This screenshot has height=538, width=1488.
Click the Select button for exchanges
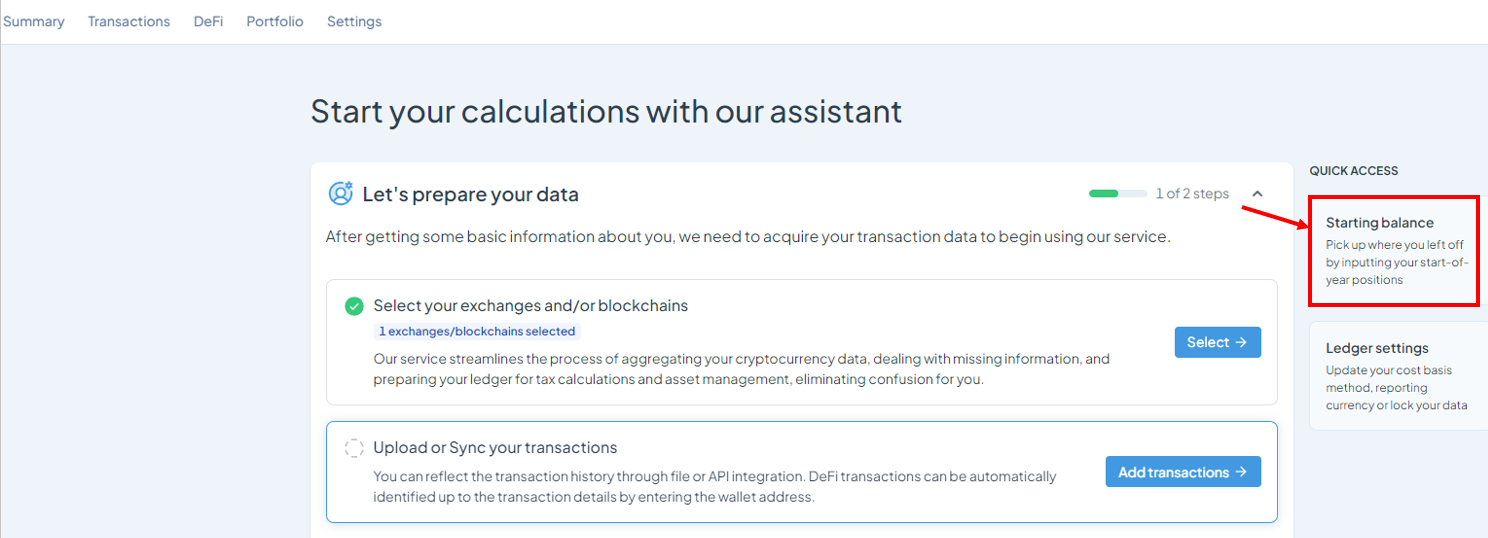pyautogui.click(x=1217, y=342)
